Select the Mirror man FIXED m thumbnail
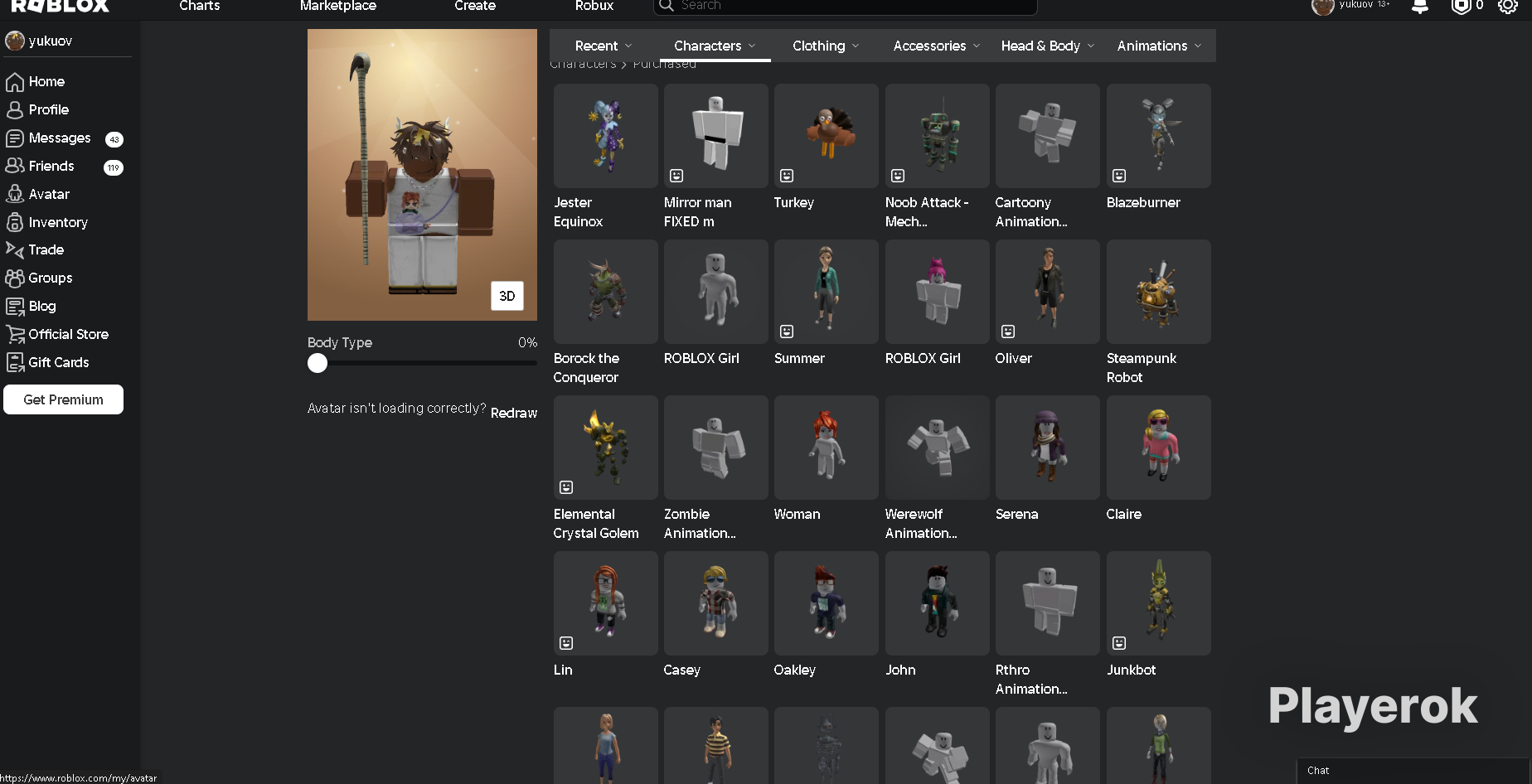This screenshot has height=784, width=1532. [x=716, y=136]
